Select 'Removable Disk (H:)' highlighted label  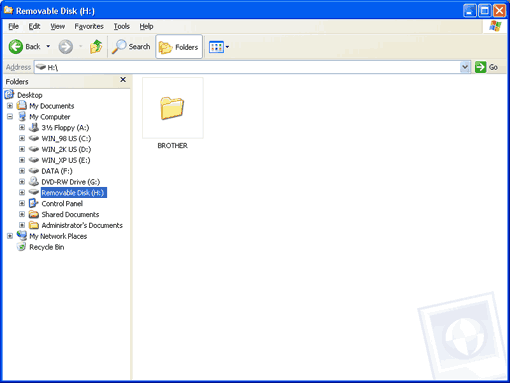coord(74,193)
